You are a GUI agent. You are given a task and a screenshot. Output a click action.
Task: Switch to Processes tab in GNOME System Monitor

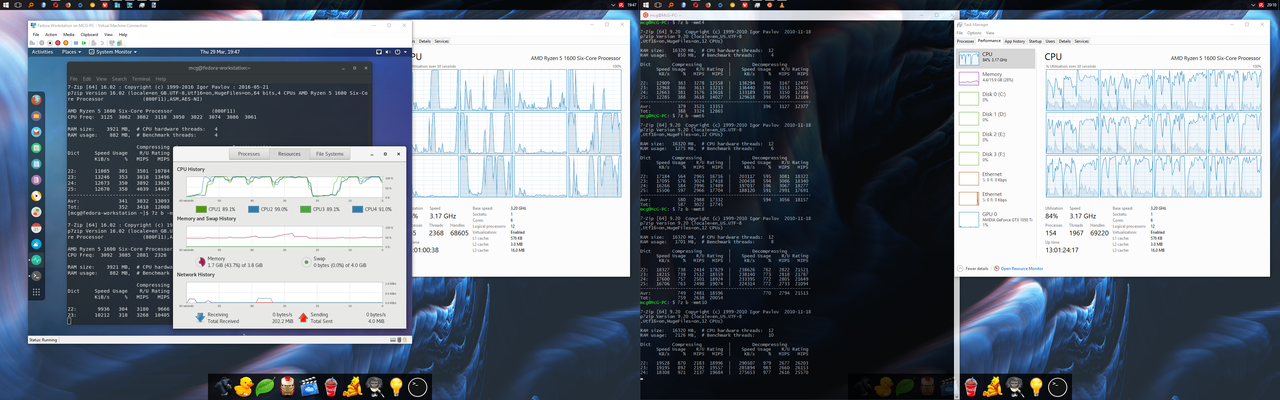(249, 153)
